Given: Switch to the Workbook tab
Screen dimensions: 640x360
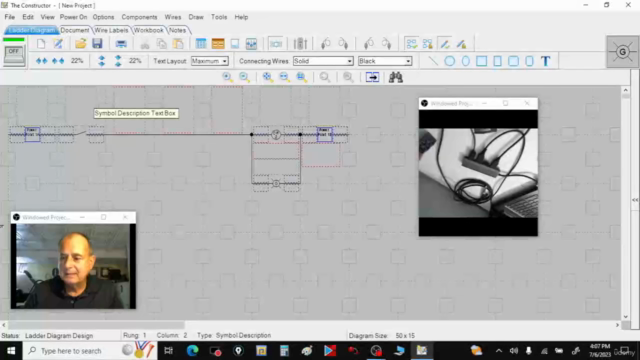Looking at the screenshot, I should pyautogui.click(x=148, y=30).
